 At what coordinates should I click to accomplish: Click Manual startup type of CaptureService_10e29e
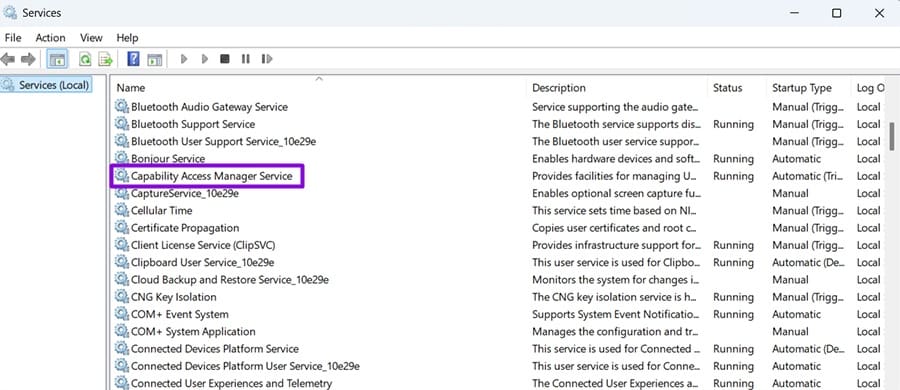click(x=790, y=193)
